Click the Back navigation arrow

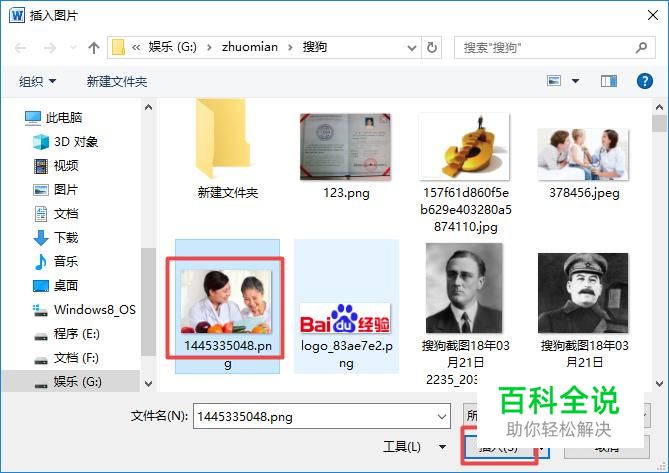[20, 48]
